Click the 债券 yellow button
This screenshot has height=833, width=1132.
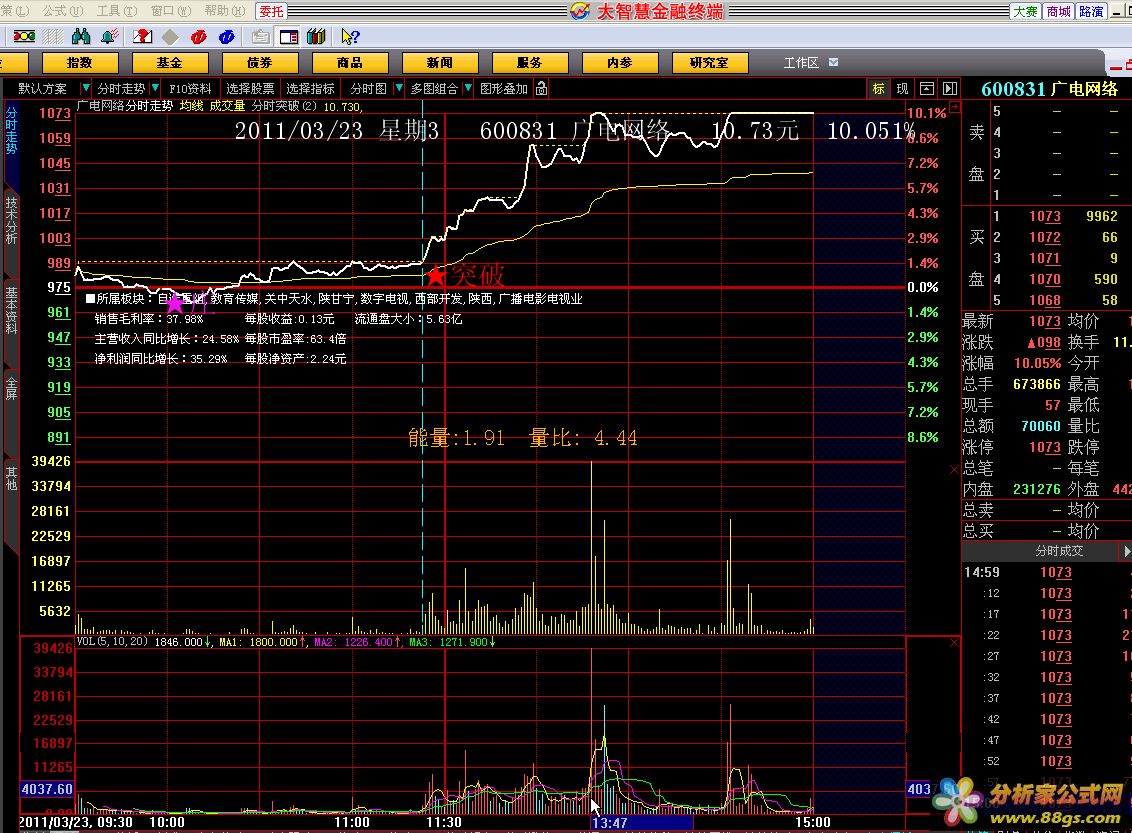pos(259,63)
